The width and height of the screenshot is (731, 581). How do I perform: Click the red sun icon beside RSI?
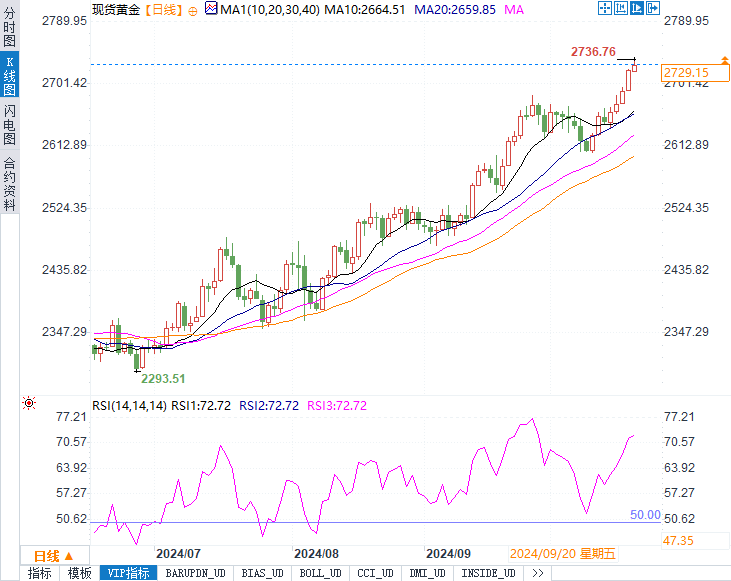pos(29,404)
